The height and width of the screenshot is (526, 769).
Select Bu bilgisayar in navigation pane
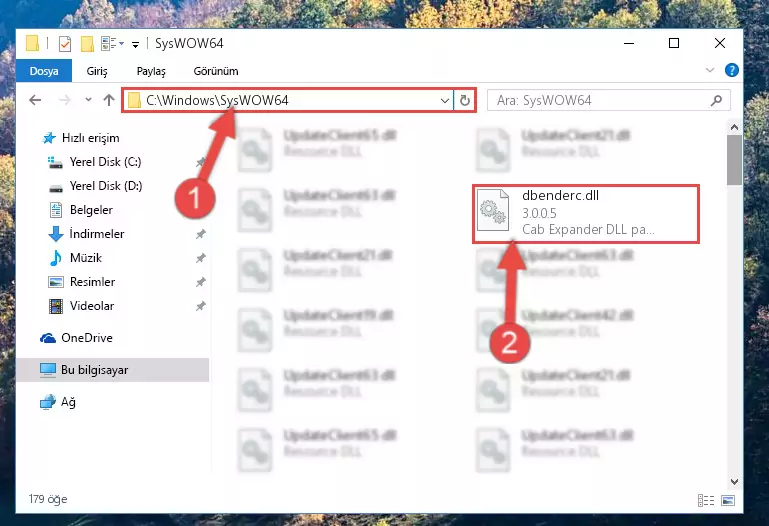[94, 370]
